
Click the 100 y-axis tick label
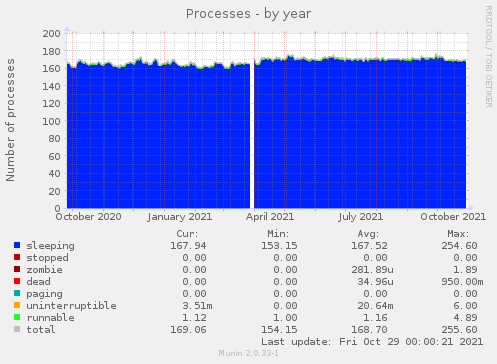tap(51, 121)
